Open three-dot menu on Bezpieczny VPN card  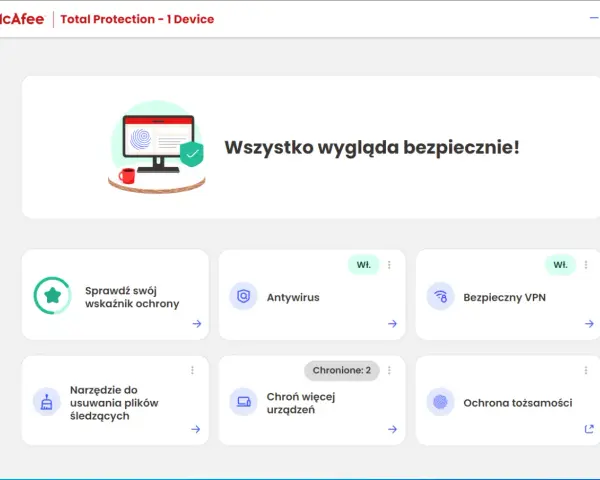(586, 265)
